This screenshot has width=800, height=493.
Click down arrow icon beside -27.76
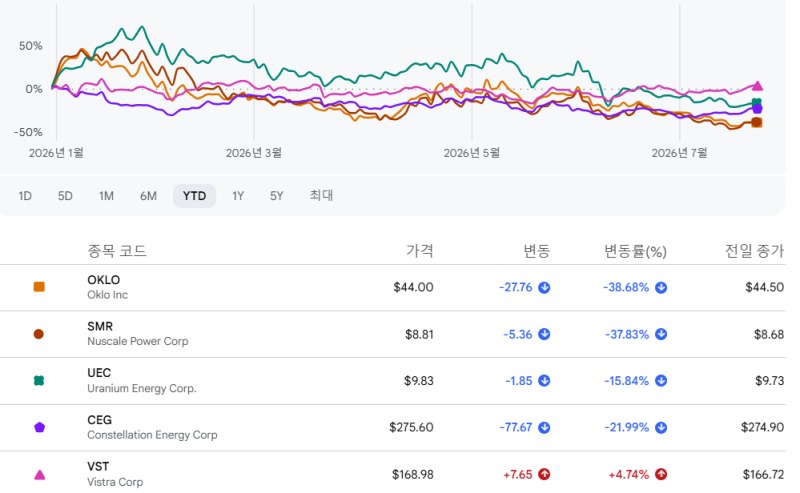point(544,287)
